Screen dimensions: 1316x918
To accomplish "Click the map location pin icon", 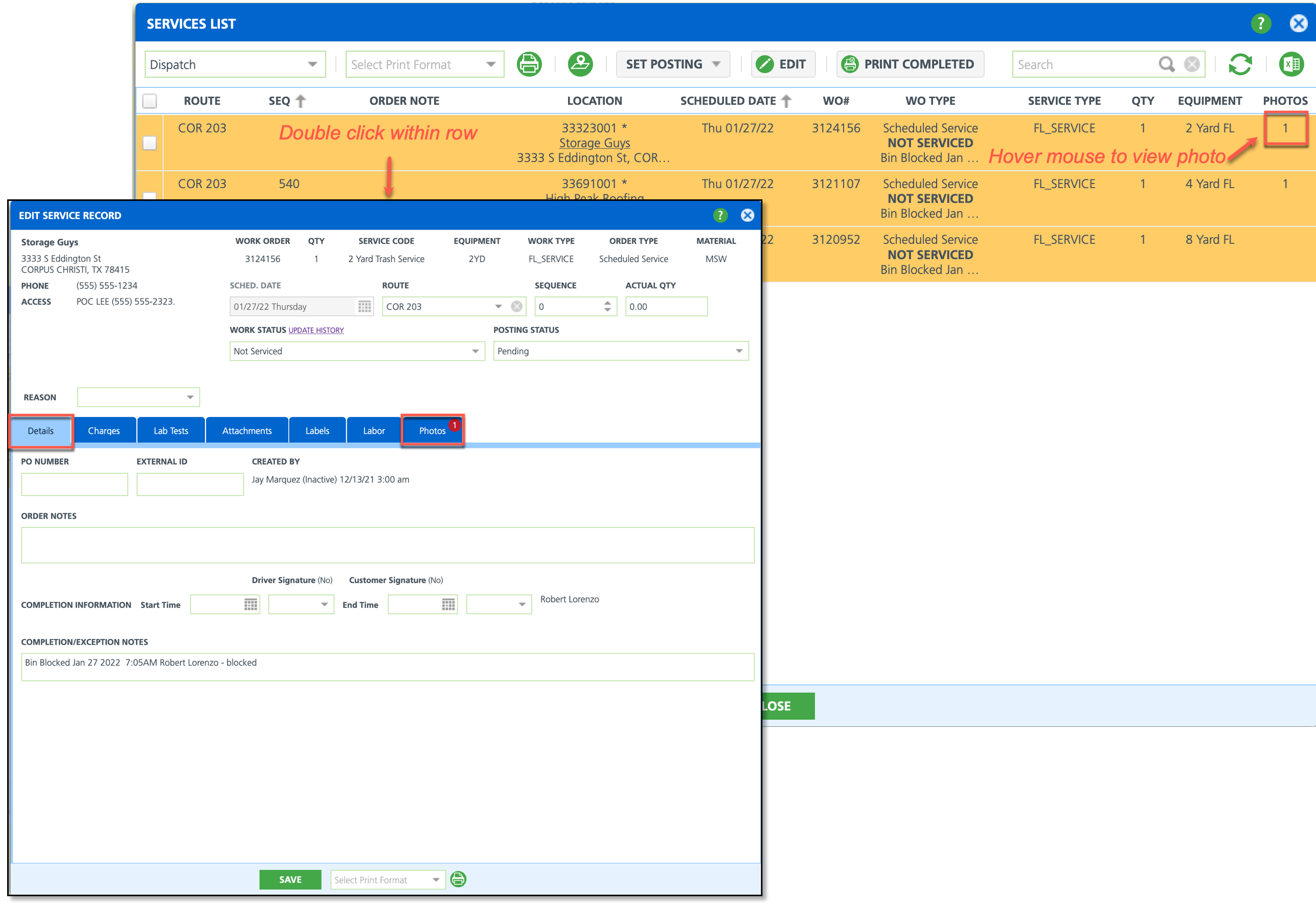I will 580,64.
